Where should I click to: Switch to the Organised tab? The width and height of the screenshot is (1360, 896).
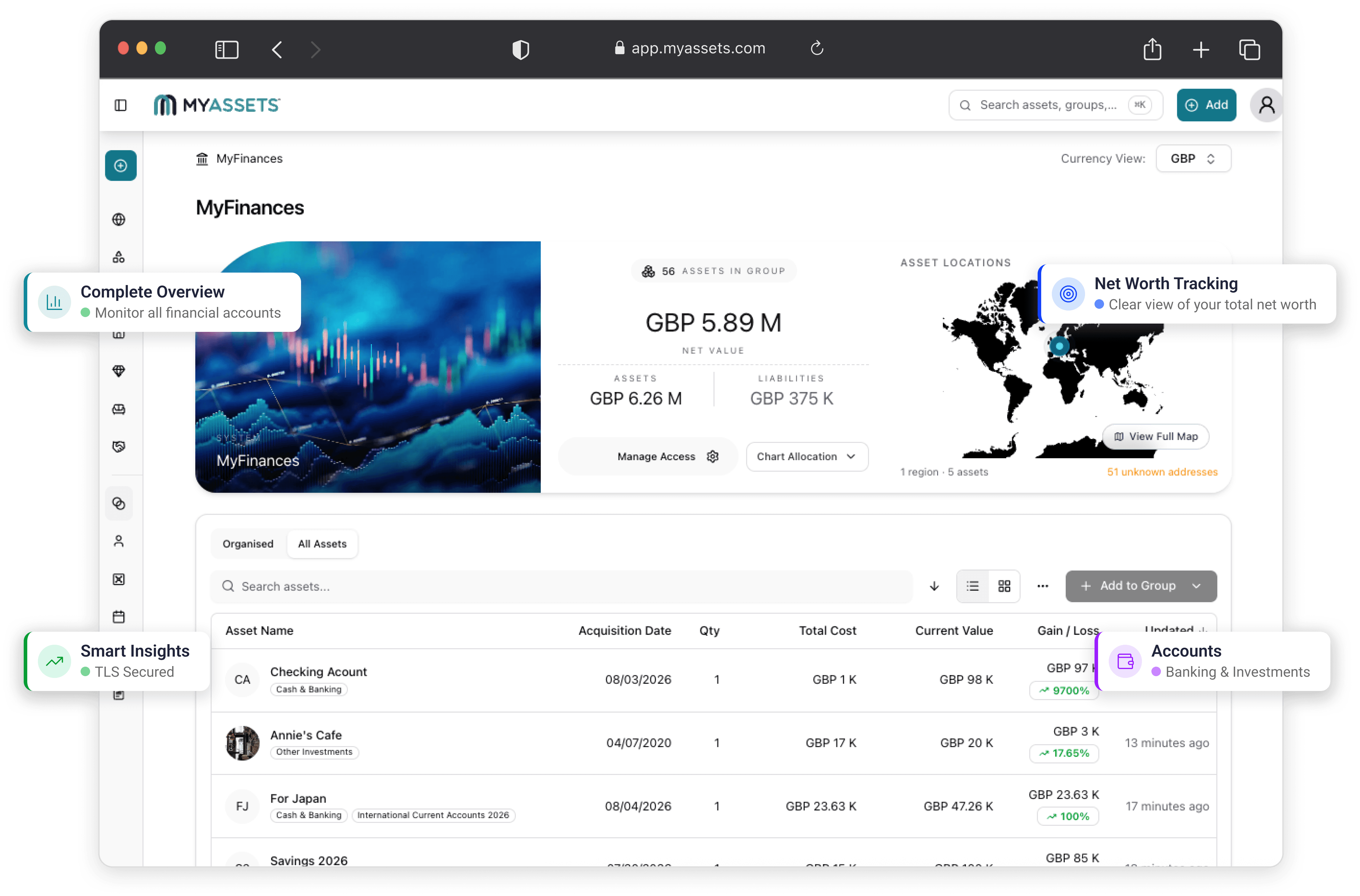coord(248,544)
